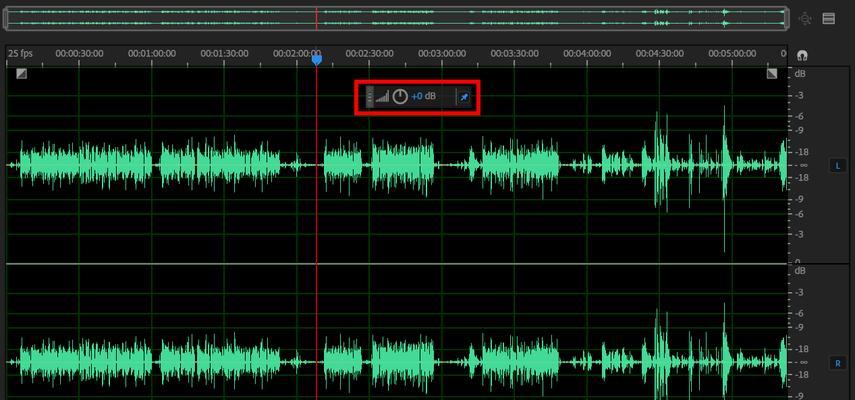
Task: Click the volume bars icon in the HUD
Action: pos(382,97)
